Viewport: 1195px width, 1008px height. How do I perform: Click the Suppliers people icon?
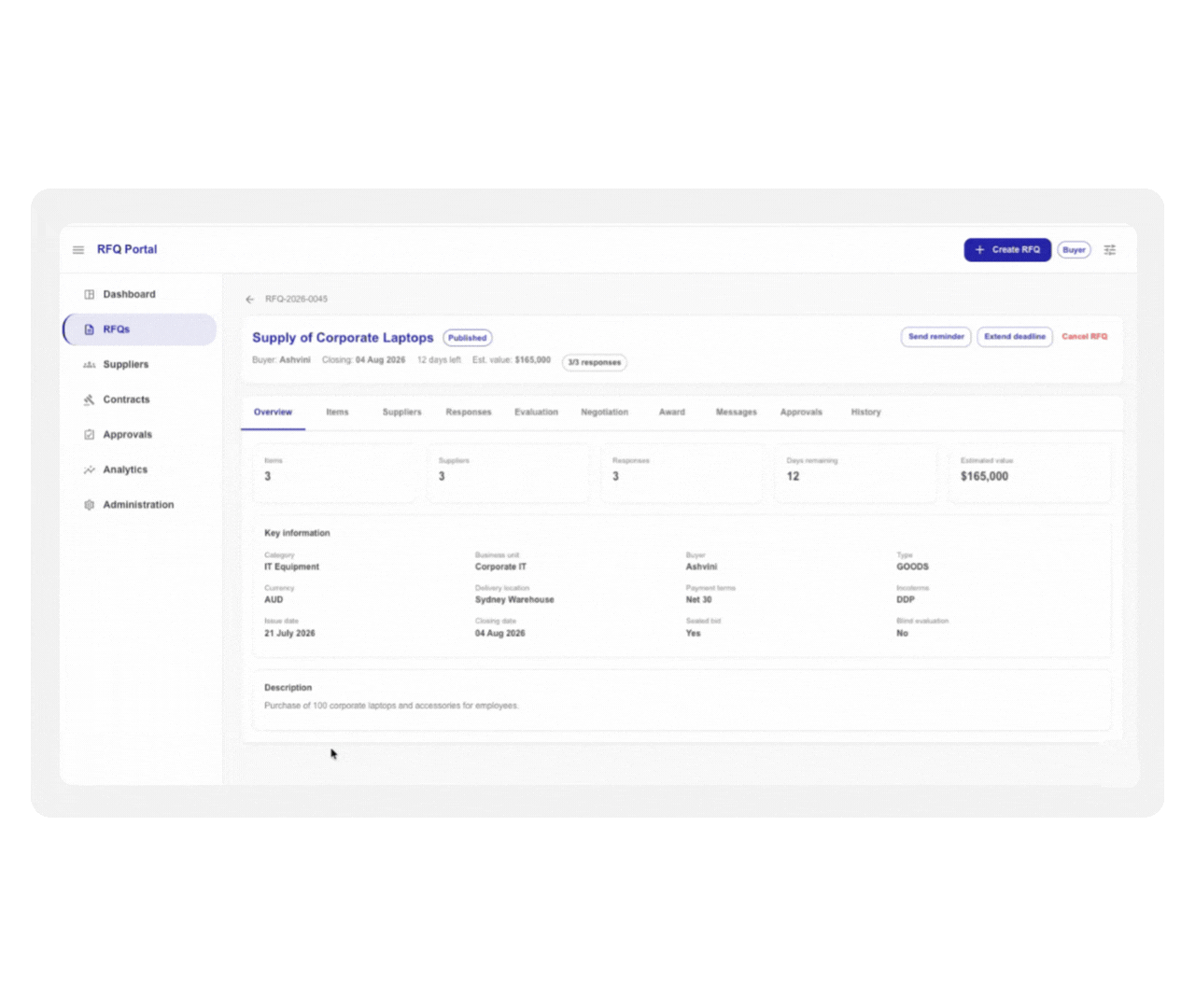pyautogui.click(x=90, y=365)
